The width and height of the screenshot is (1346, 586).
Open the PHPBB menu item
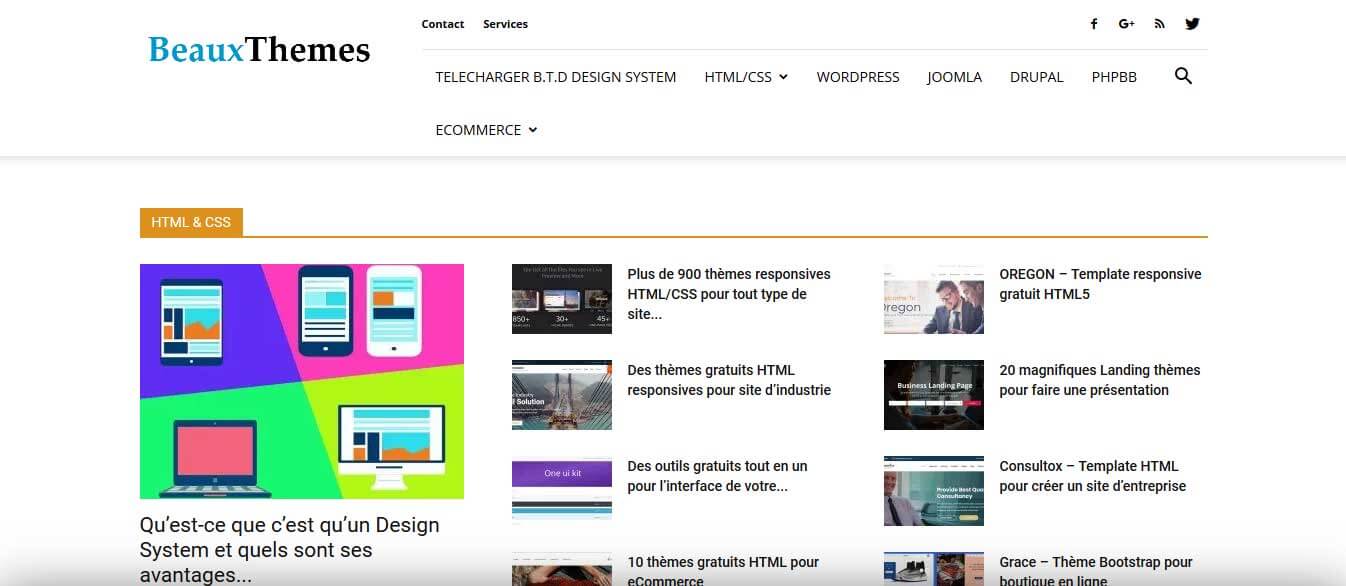1114,77
